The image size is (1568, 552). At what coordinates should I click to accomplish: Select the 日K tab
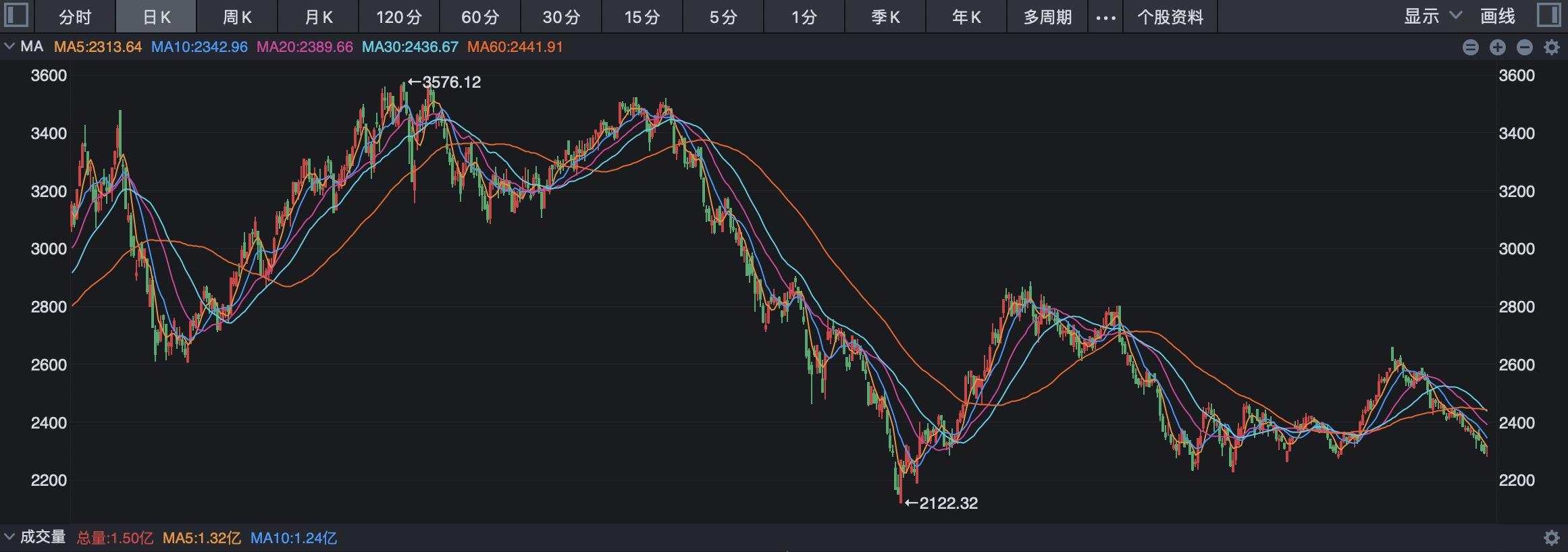click(156, 17)
